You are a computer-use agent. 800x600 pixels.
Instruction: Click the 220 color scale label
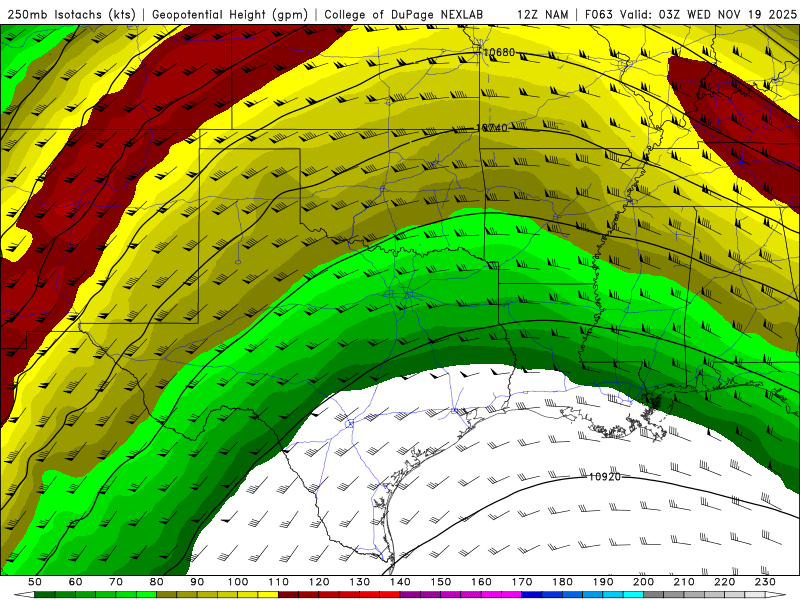click(x=724, y=582)
